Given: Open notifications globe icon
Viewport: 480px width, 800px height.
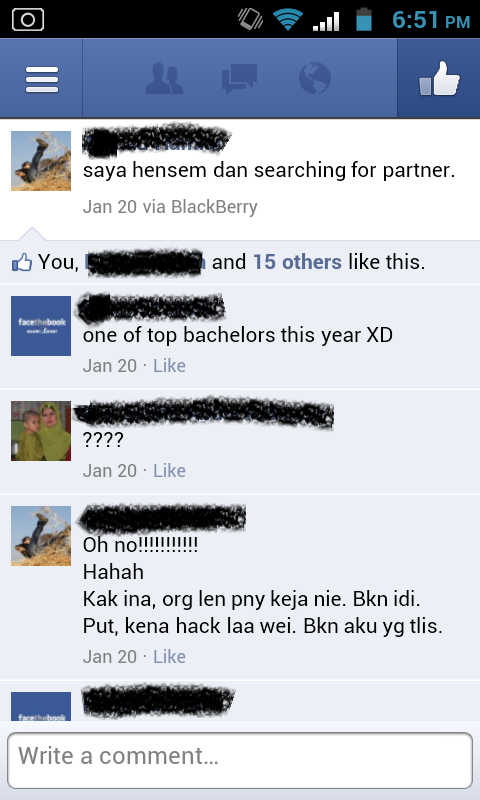Looking at the screenshot, I should point(315,78).
